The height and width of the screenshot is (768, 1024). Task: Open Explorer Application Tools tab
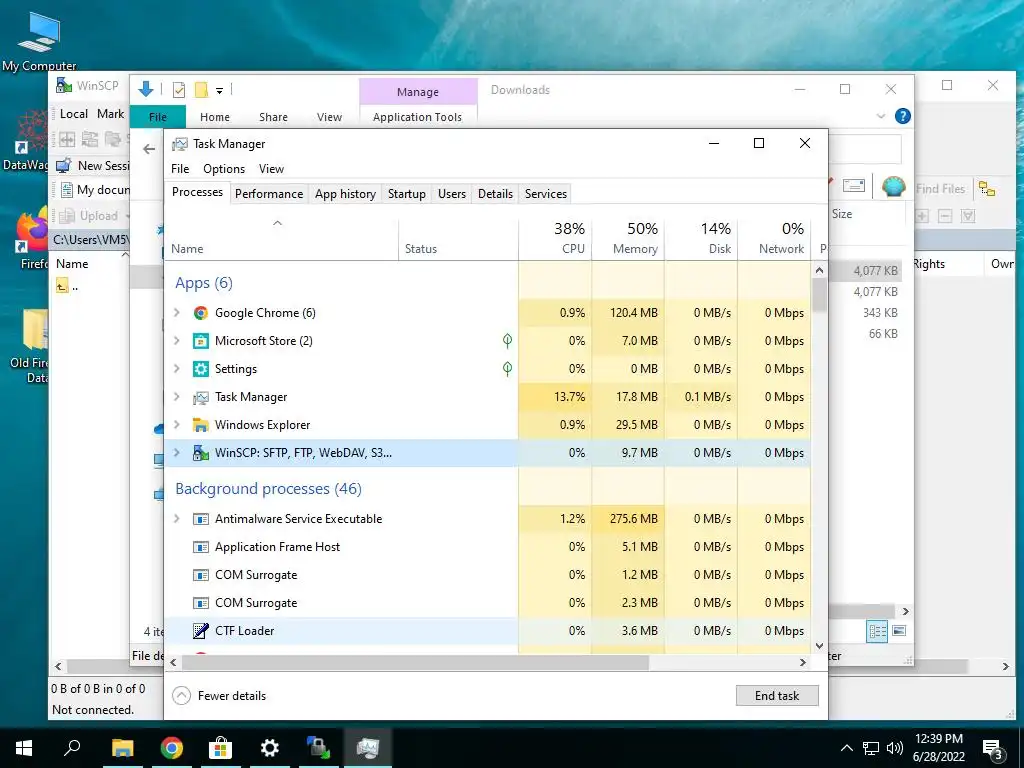417,117
